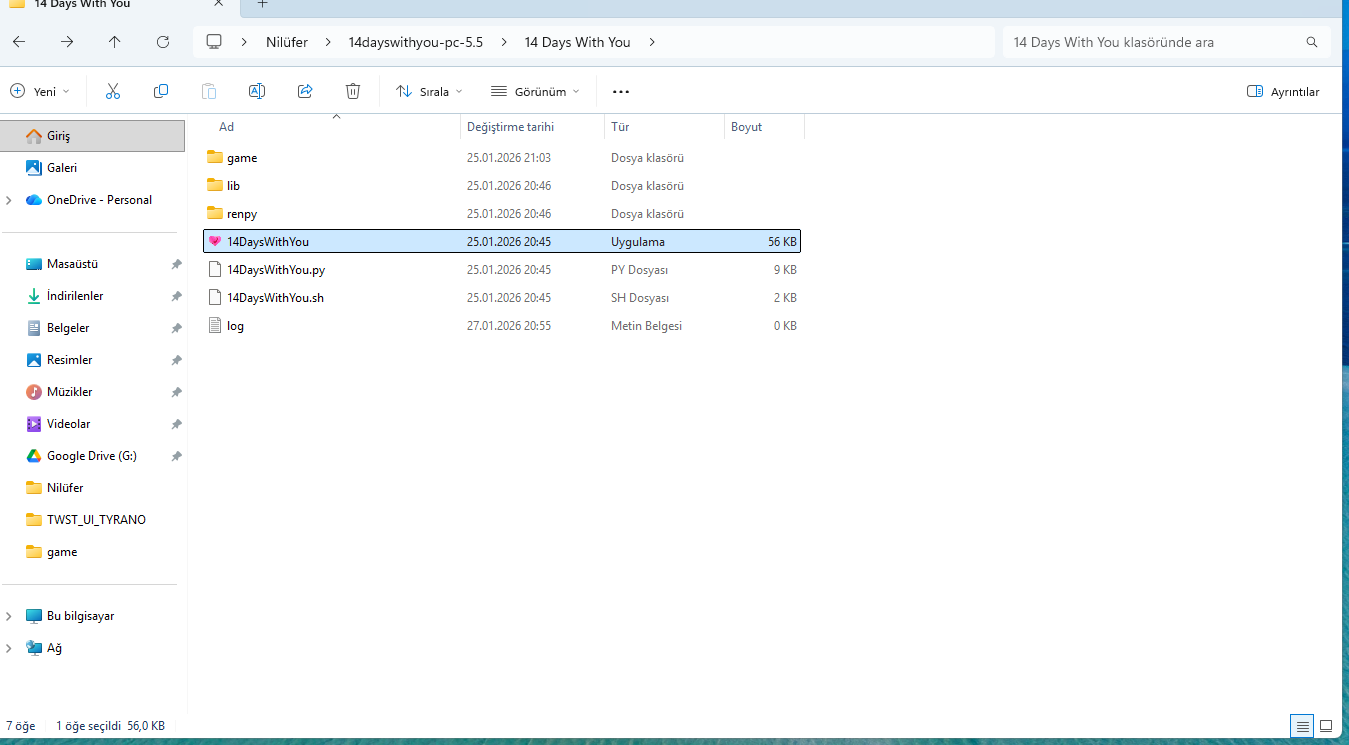Screen dimensions: 1349x745
Task: Expand the Ağ tree node
Action: pyautogui.click(x=9, y=648)
